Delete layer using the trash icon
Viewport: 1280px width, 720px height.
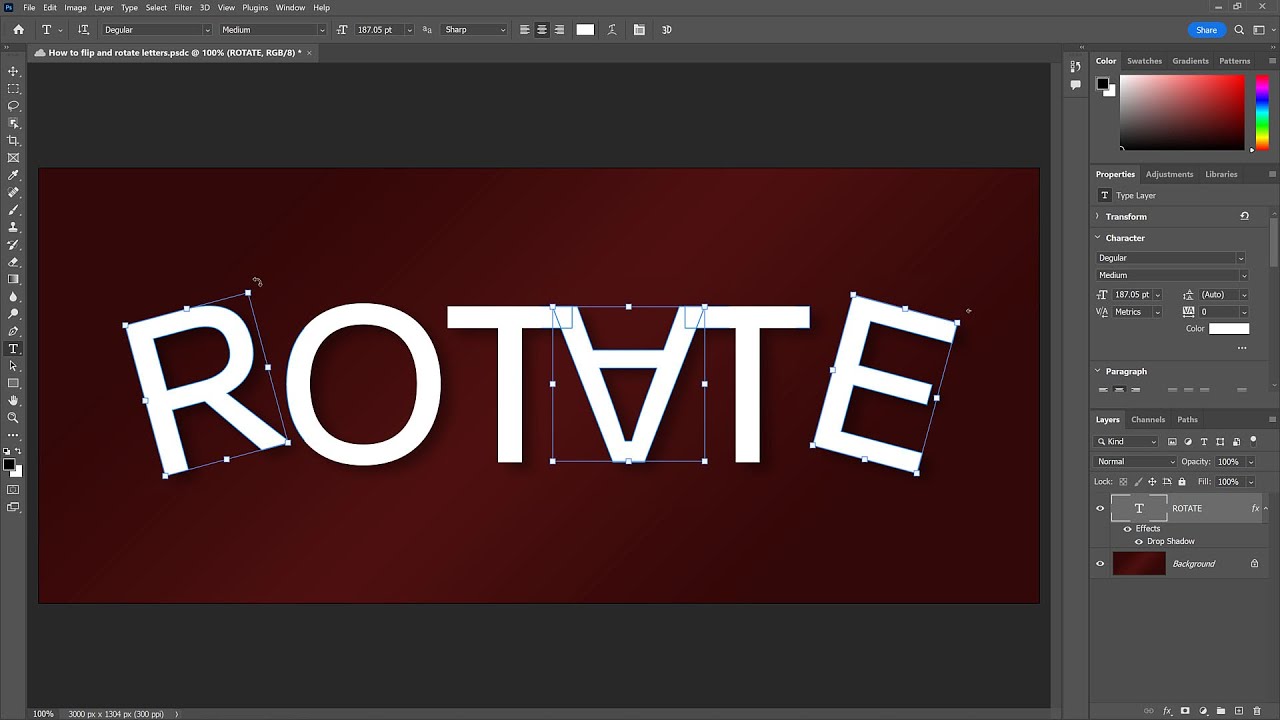tap(1257, 711)
